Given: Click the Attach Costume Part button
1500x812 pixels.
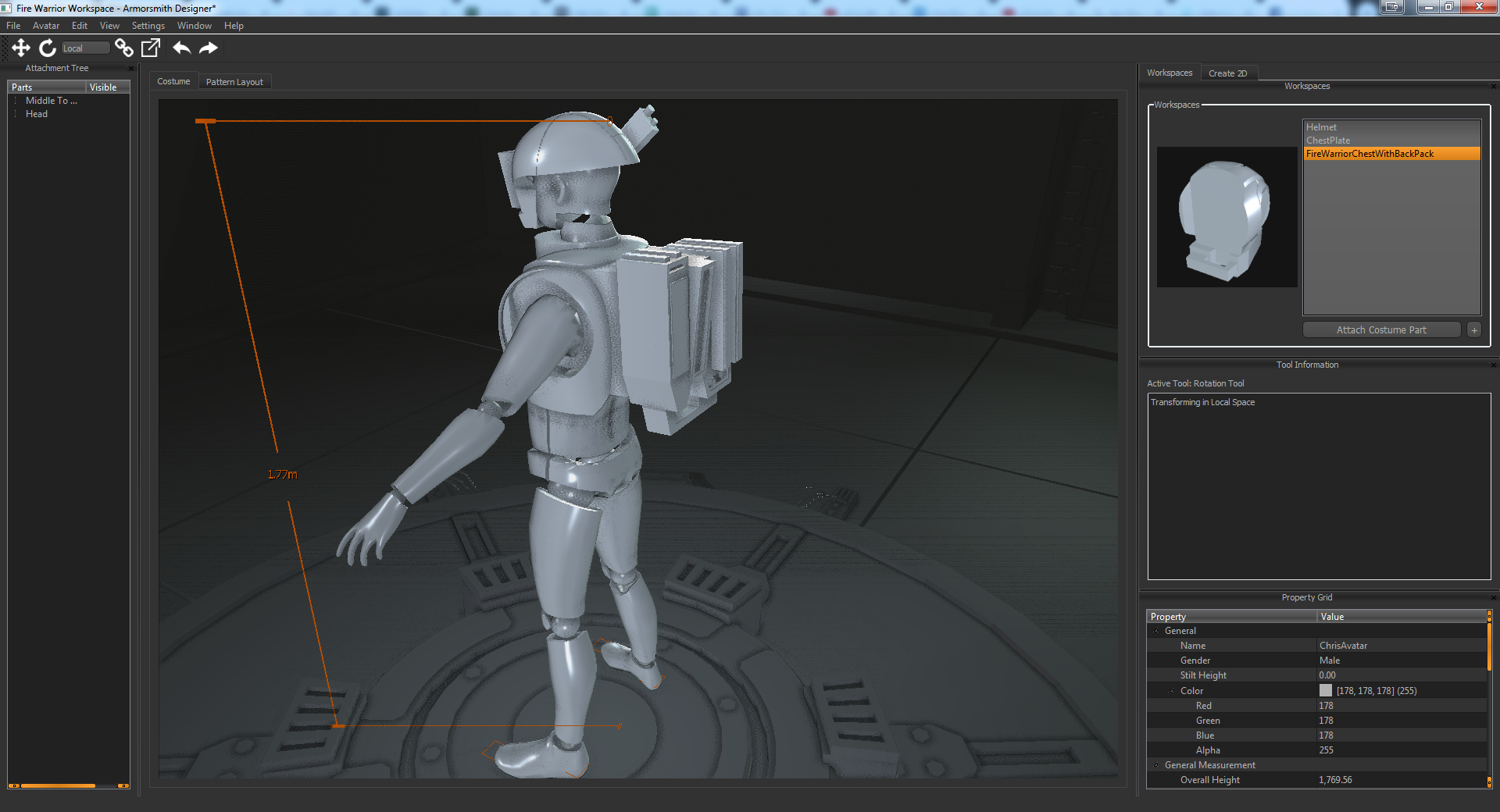Looking at the screenshot, I should pyautogui.click(x=1380, y=330).
